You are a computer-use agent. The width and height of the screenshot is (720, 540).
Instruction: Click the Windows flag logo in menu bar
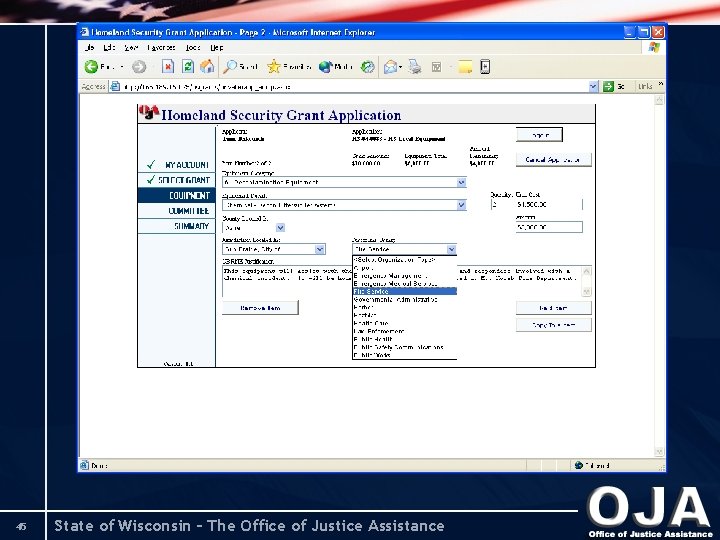(654, 47)
